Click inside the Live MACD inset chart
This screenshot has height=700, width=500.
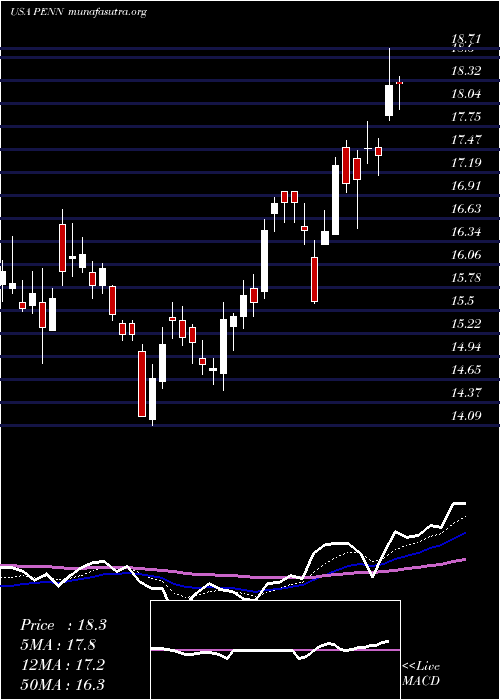[x=275, y=650]
